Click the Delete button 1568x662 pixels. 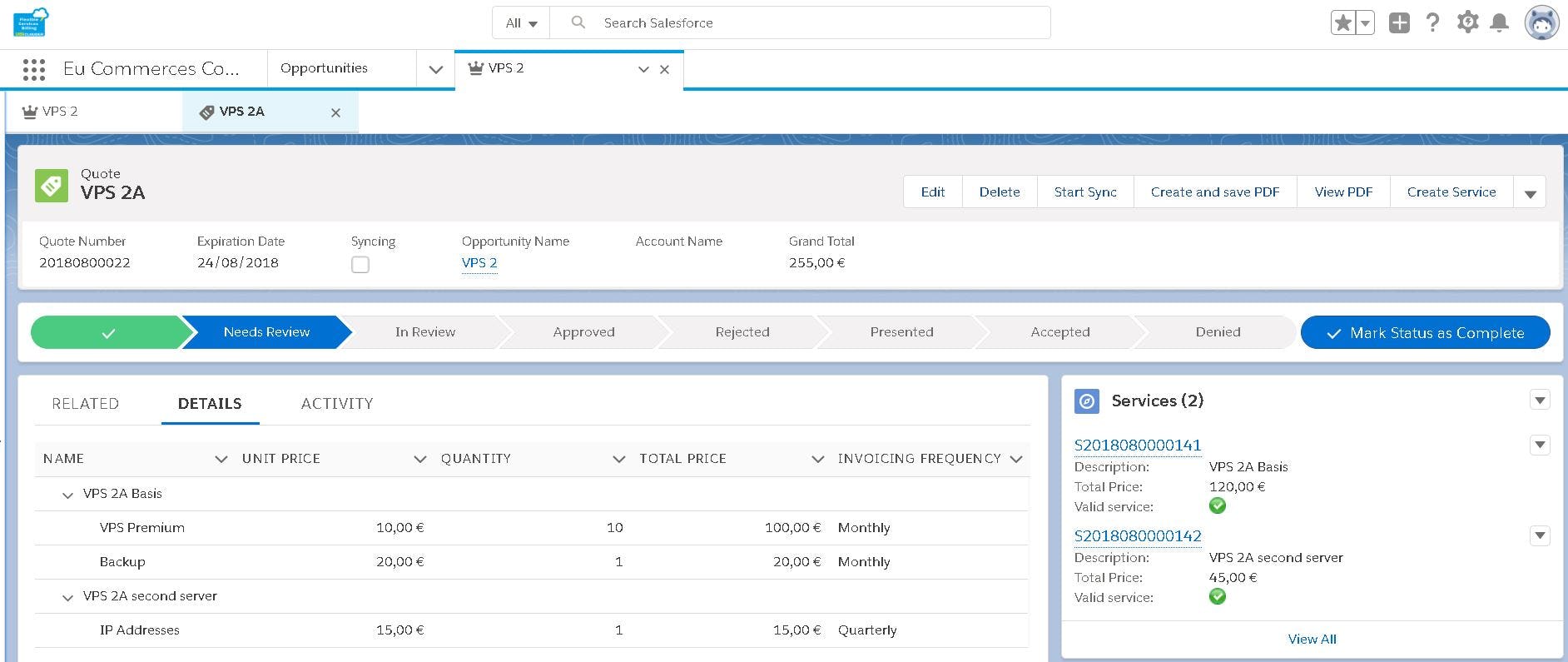tap(1000, 192)
